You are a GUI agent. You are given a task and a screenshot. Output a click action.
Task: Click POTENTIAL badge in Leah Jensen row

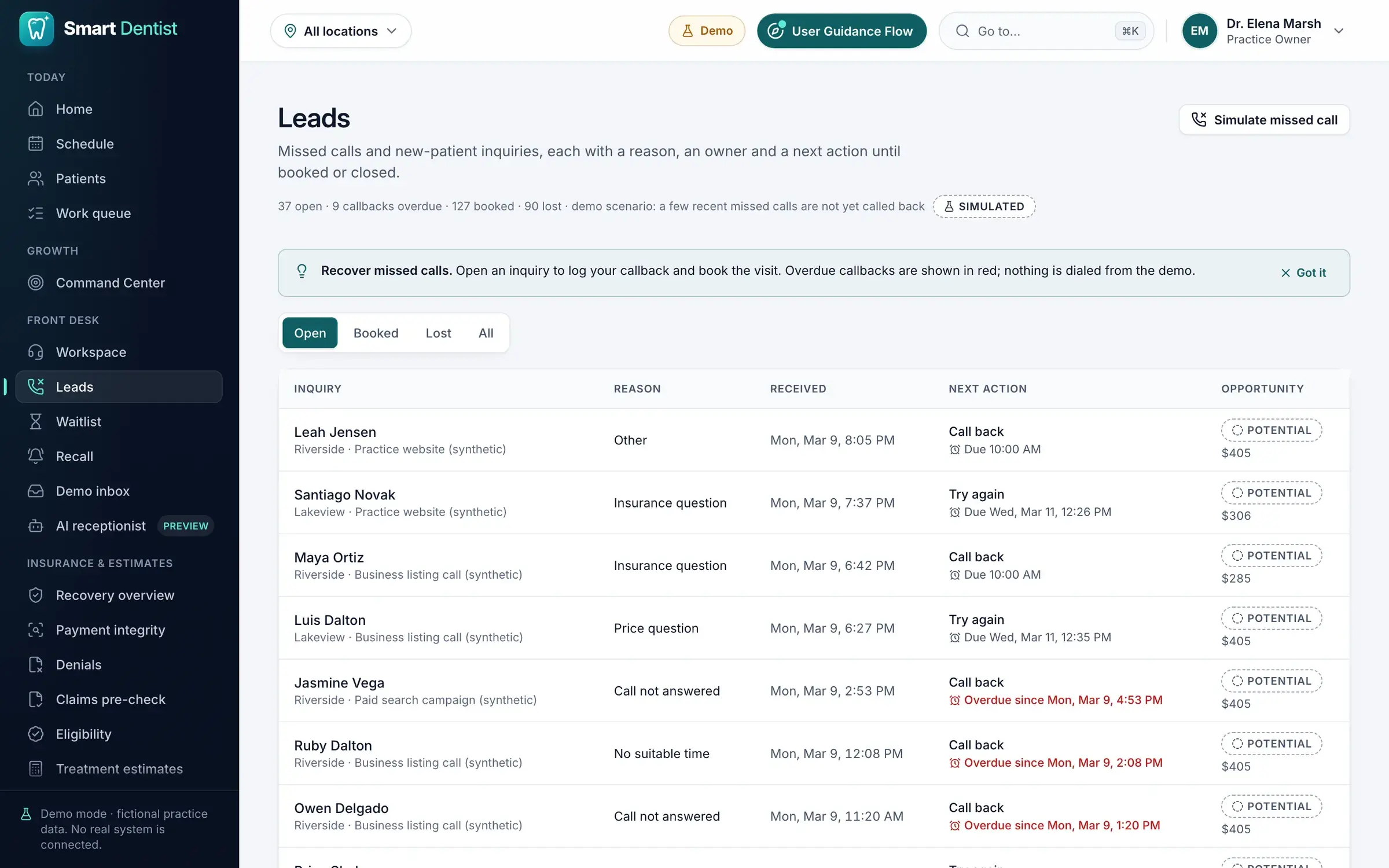click(x=1272, y=430)
